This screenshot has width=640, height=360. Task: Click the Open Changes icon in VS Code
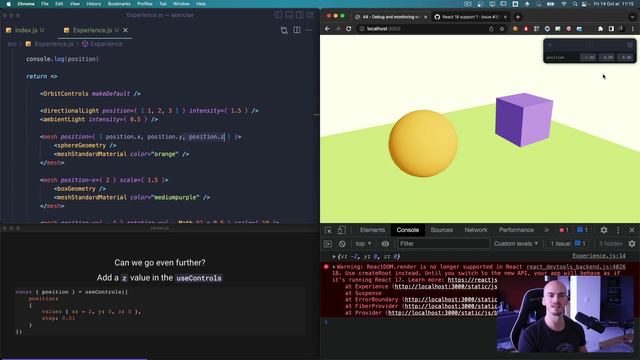[284, 30]
